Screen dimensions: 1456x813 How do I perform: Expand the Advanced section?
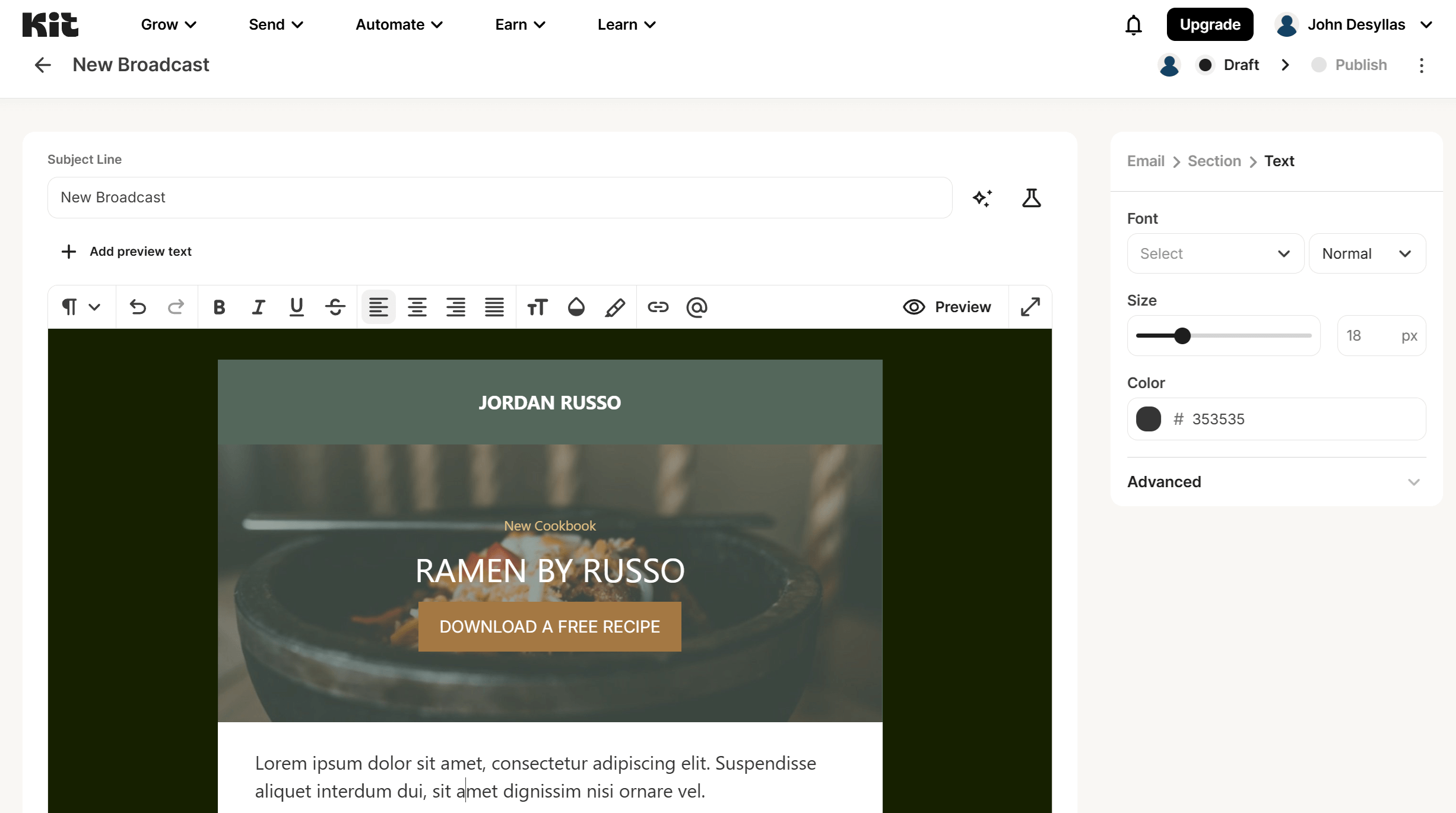click(x=1276, y=482)
